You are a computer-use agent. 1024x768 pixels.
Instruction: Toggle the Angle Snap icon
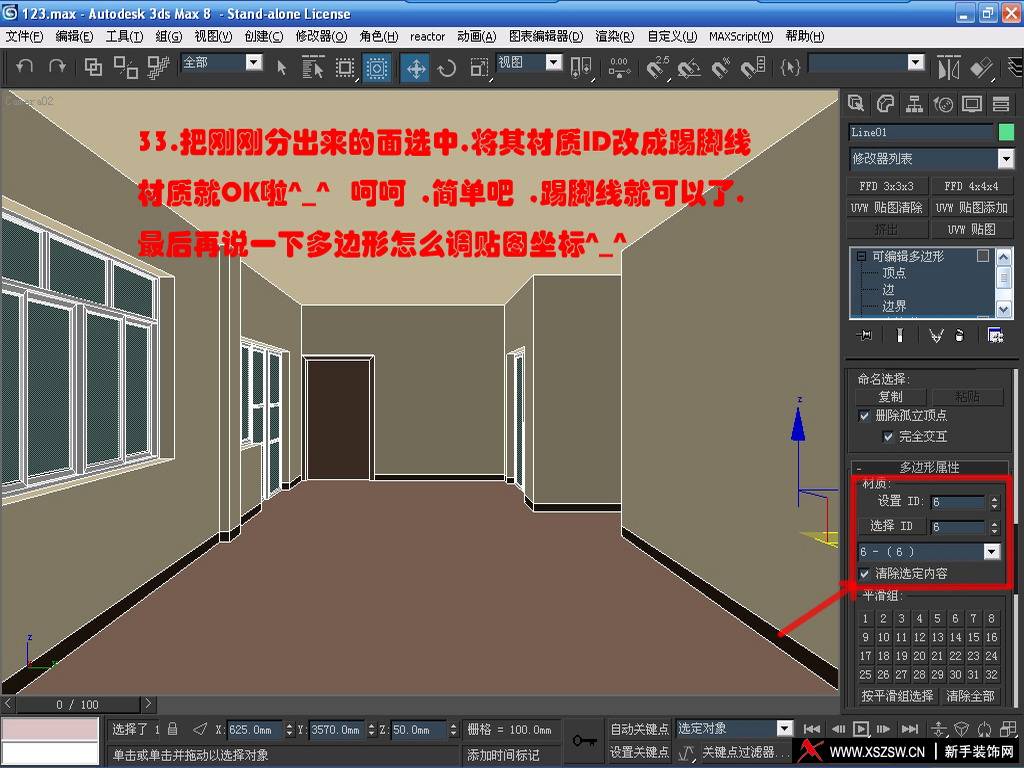click(x=688, y=67)
